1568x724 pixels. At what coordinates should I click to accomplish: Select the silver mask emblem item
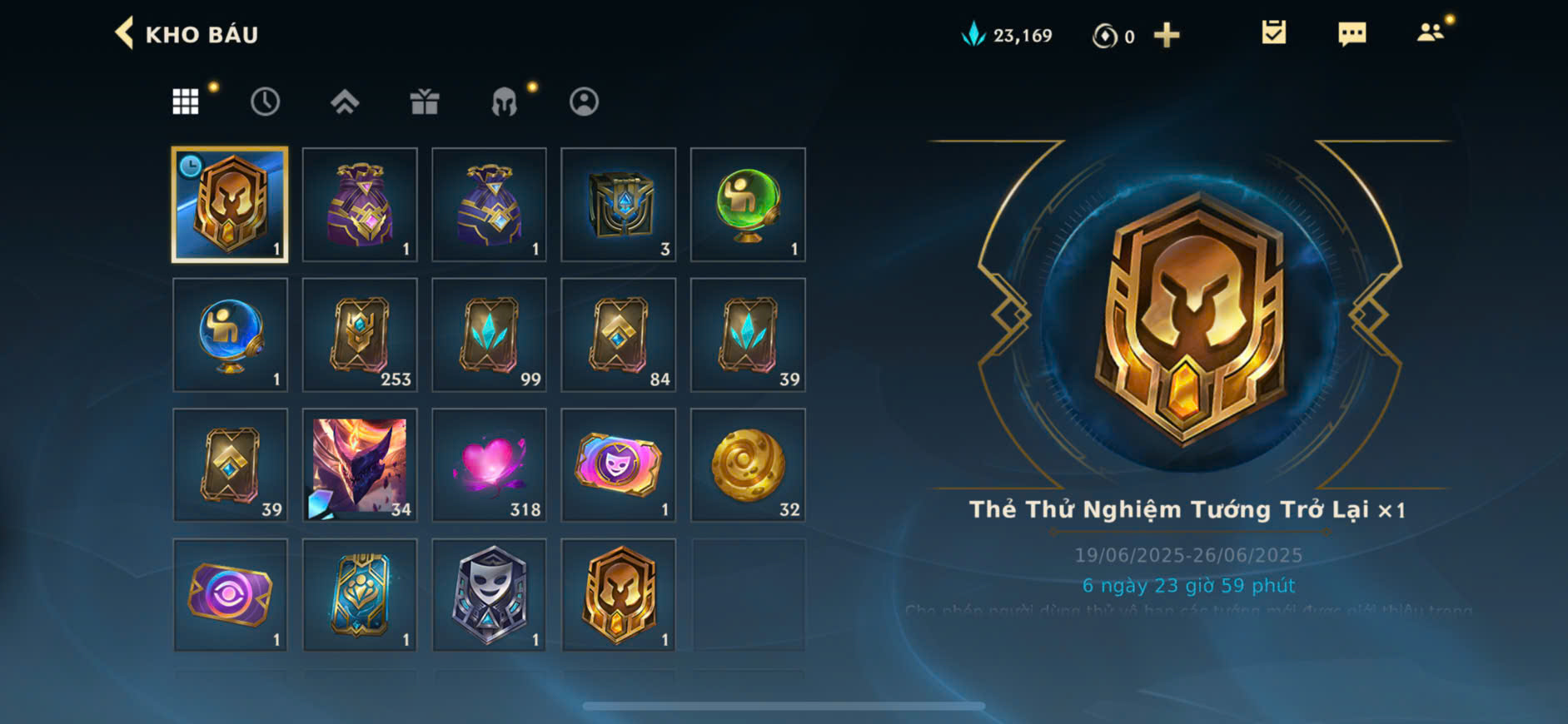coord(489,594)
